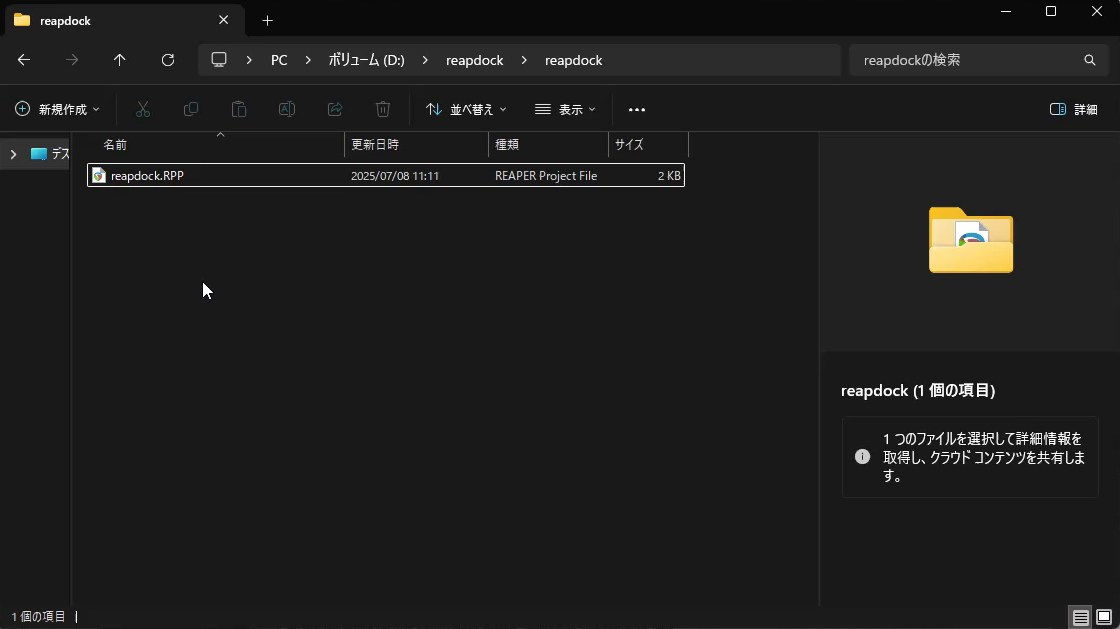The height and width of the screenshot is (629, 1120).
Task: Click the folder icon in reapdock tab
Action: [22, 20]
